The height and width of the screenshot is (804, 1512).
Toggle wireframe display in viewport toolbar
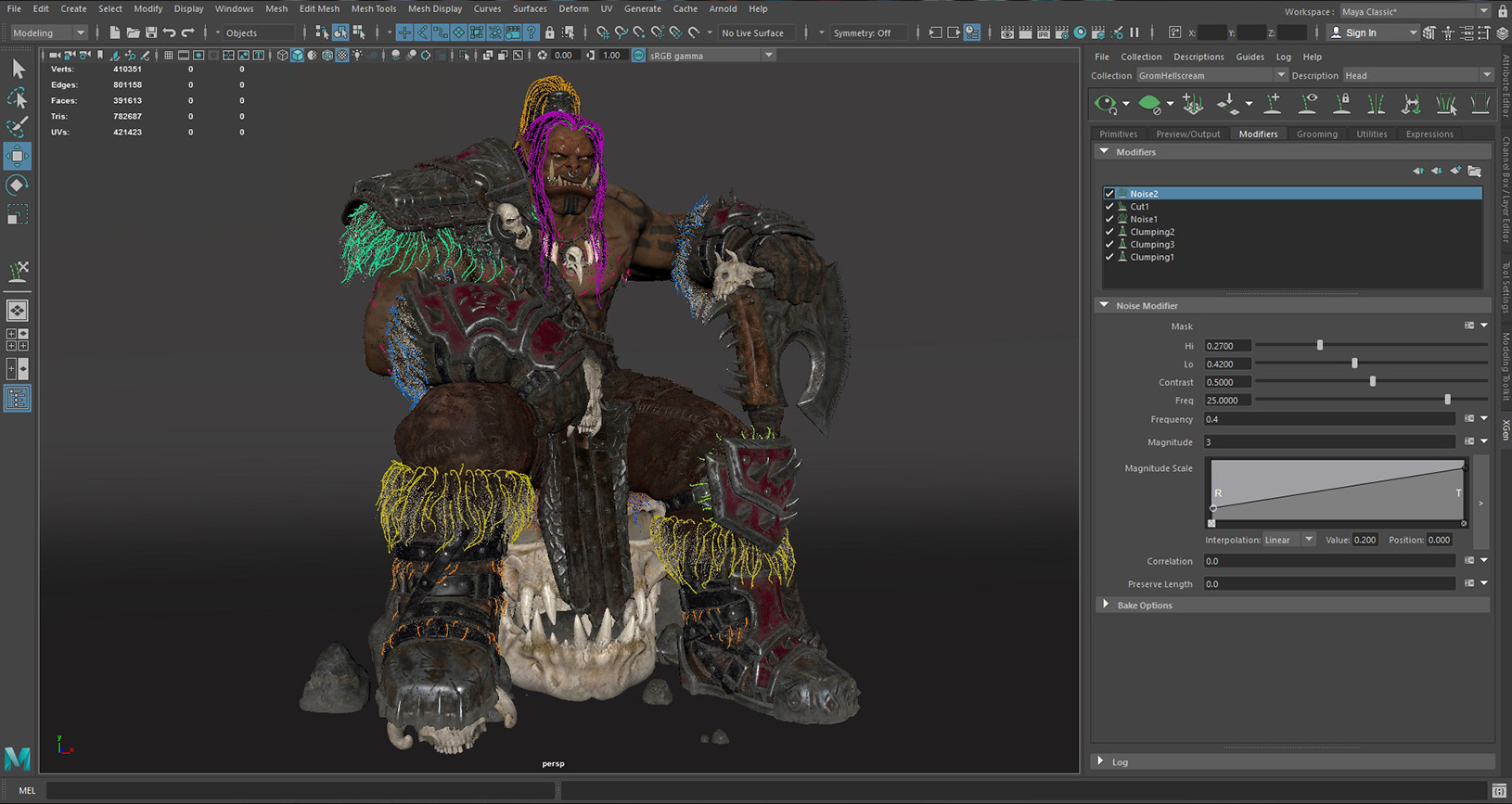(x=283, y=56)
